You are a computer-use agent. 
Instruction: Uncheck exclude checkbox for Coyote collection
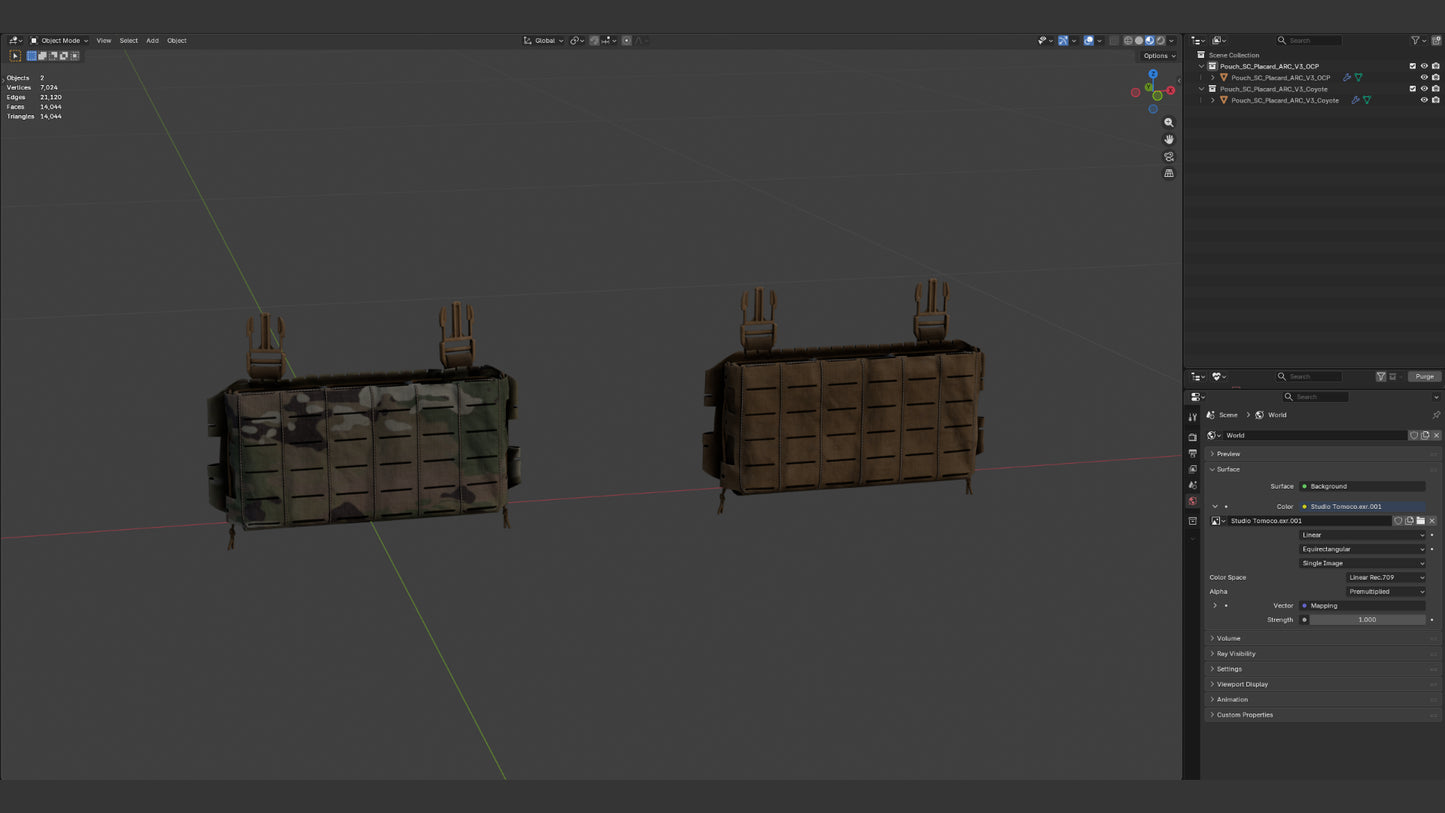point(1413,89)
